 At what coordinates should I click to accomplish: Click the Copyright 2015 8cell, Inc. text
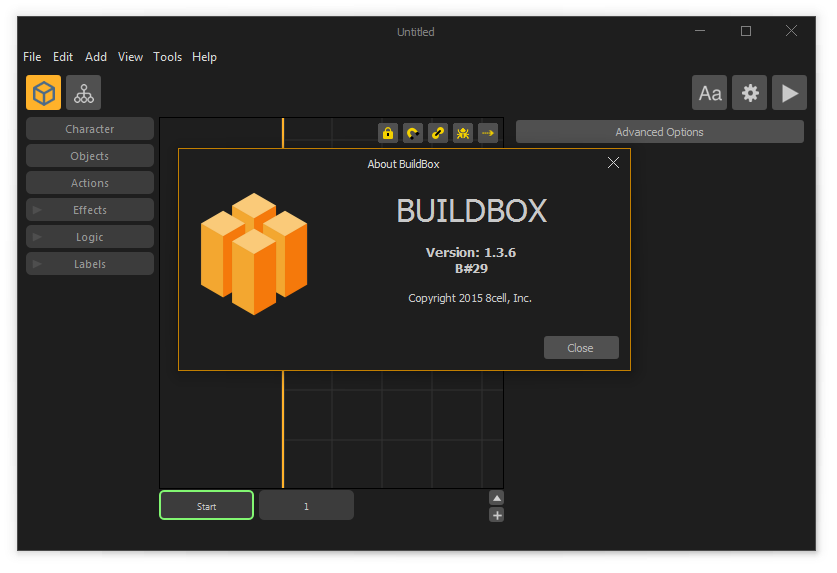coord(470,298)
